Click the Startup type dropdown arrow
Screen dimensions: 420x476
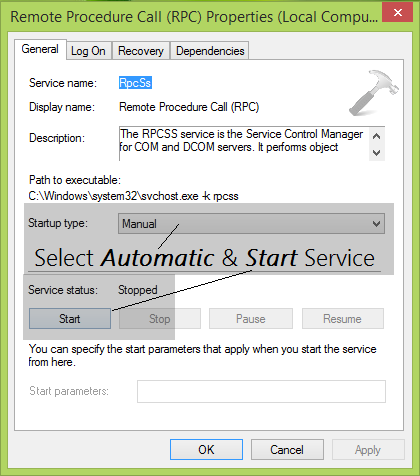pos(376,224)
